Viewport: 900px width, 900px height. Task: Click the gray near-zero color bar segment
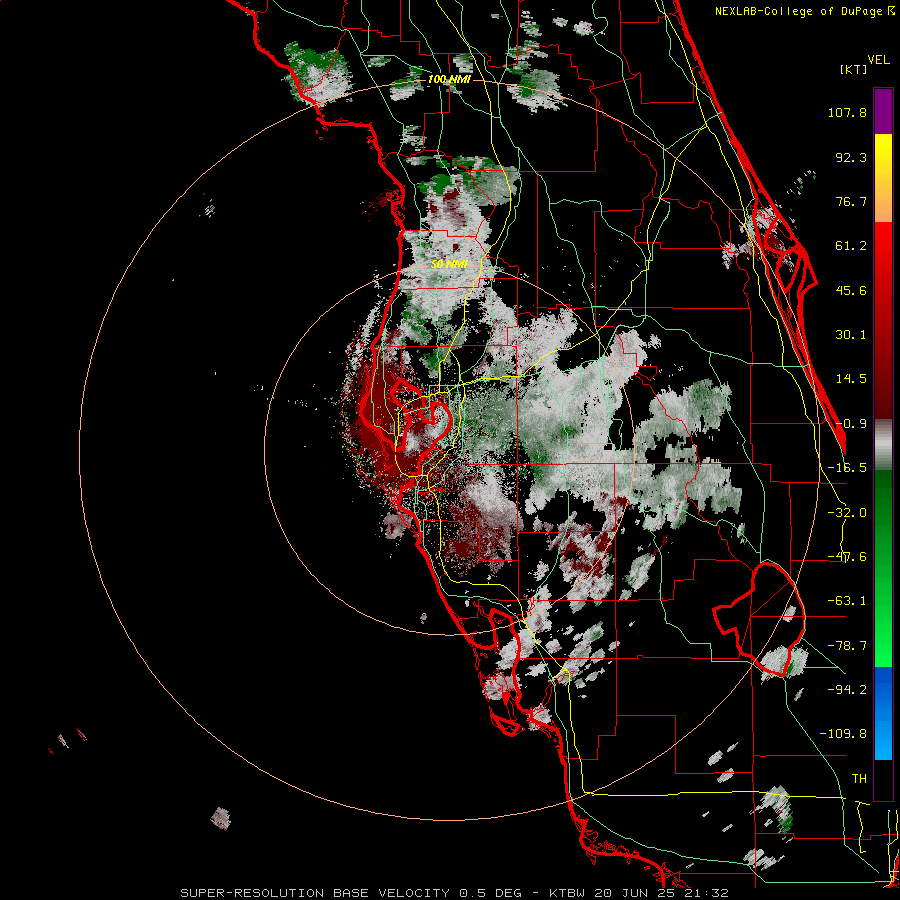coord(883,445)
